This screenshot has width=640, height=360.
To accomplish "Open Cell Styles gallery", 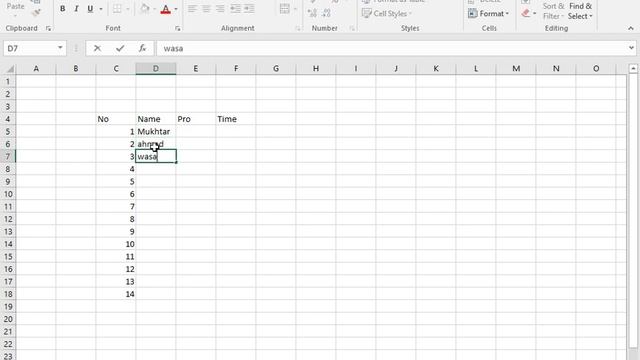I will click(387, 13).
